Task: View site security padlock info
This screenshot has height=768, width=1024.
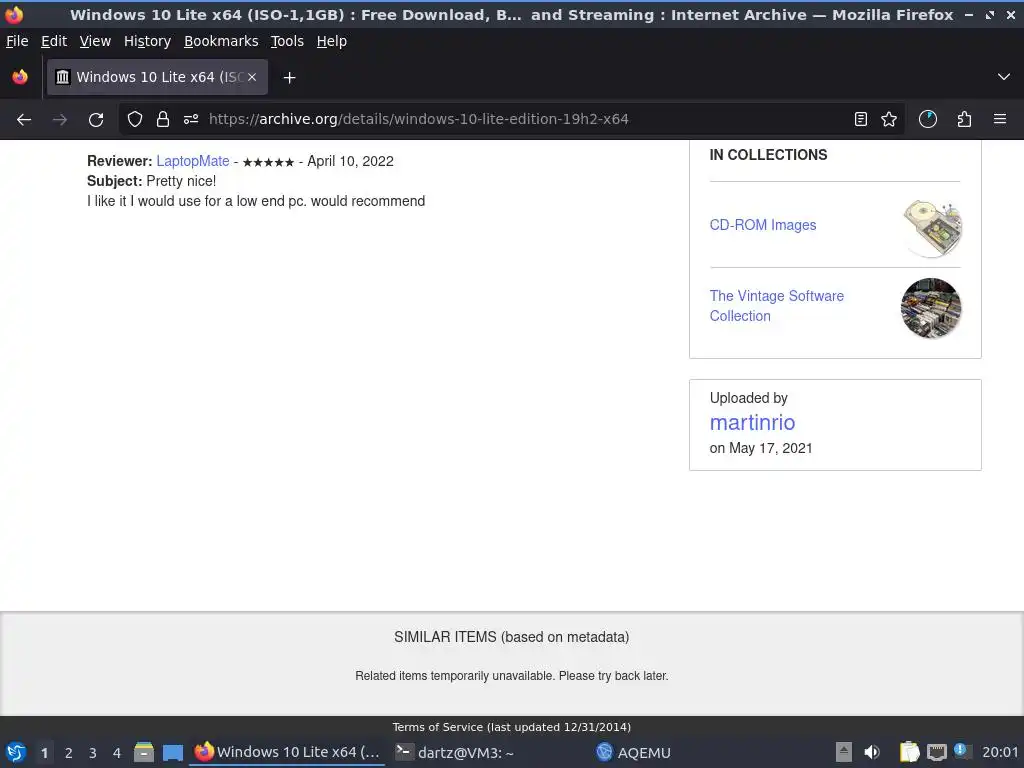Action: 163,120
